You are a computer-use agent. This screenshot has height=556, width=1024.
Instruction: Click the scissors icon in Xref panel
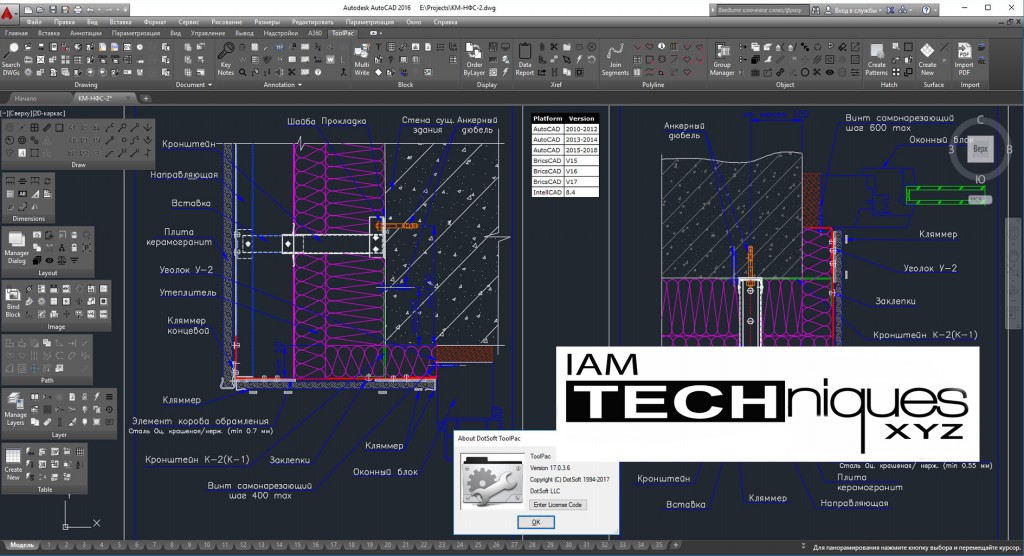tap(554, 47)
